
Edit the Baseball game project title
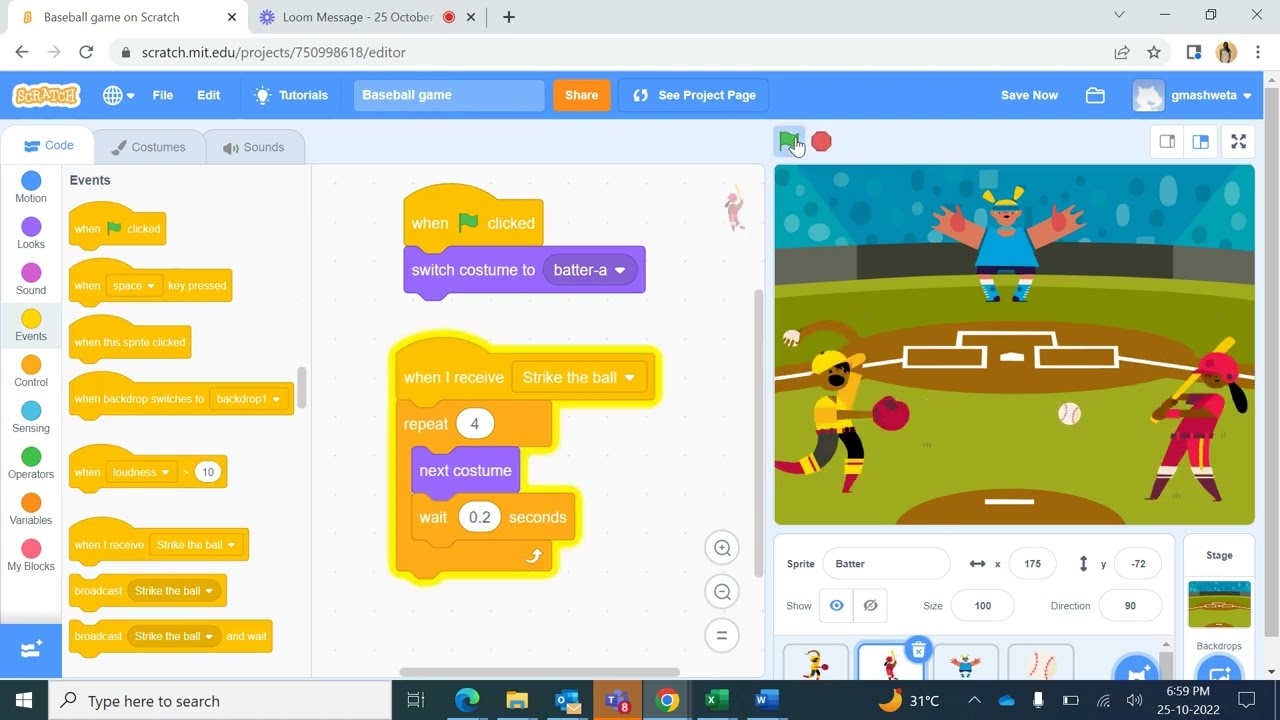click(x=449, y=95)
